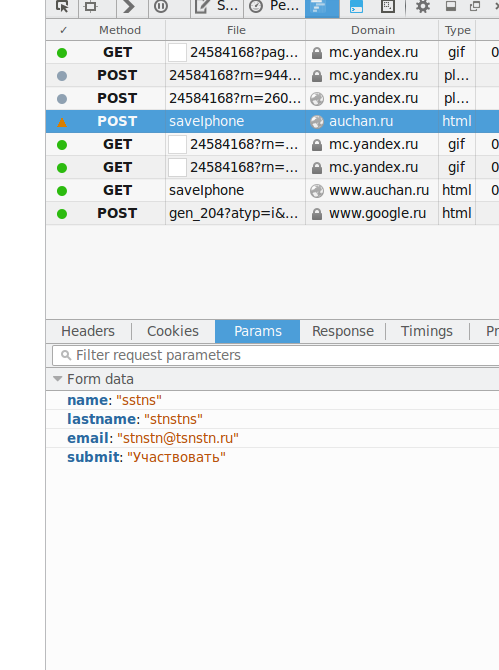Open the Response tab
The image size is (499, 670).
(x=343, y=331)
